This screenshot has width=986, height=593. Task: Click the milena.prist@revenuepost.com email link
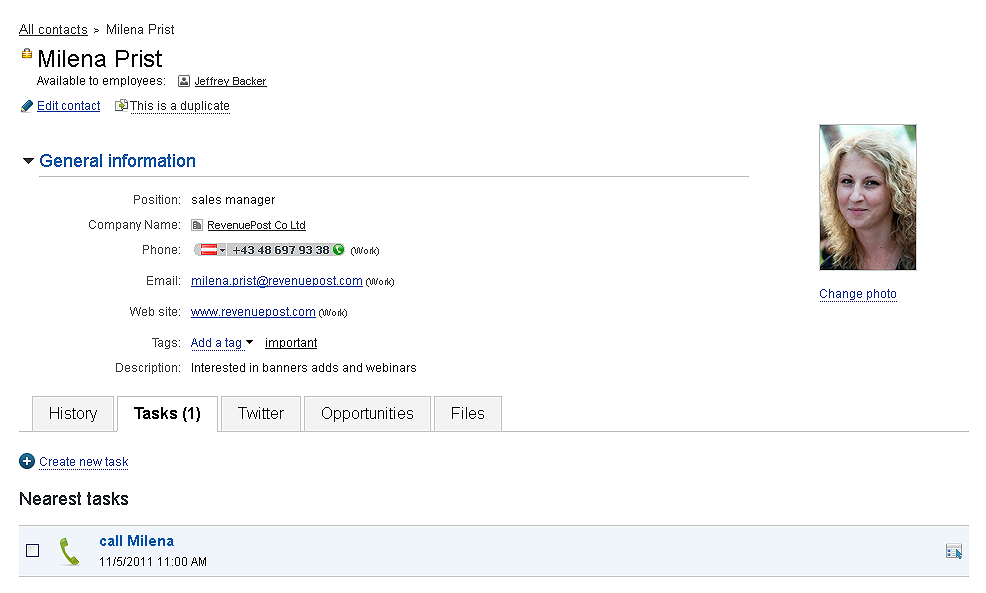[276, 282]
